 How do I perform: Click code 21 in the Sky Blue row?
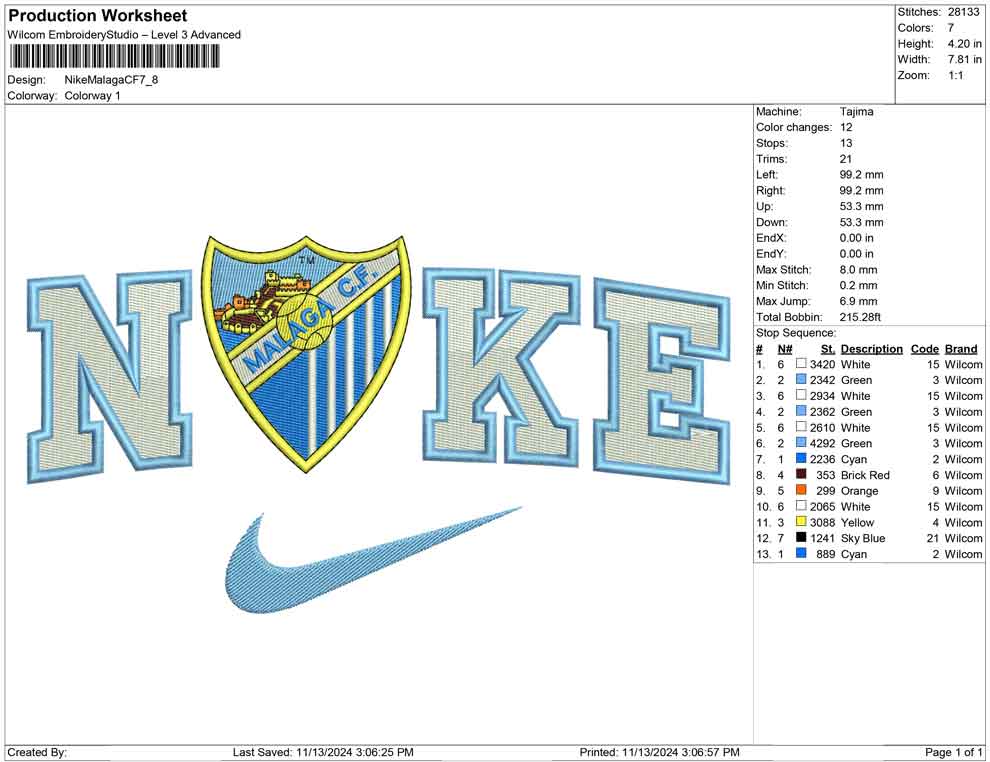point(933,538)
